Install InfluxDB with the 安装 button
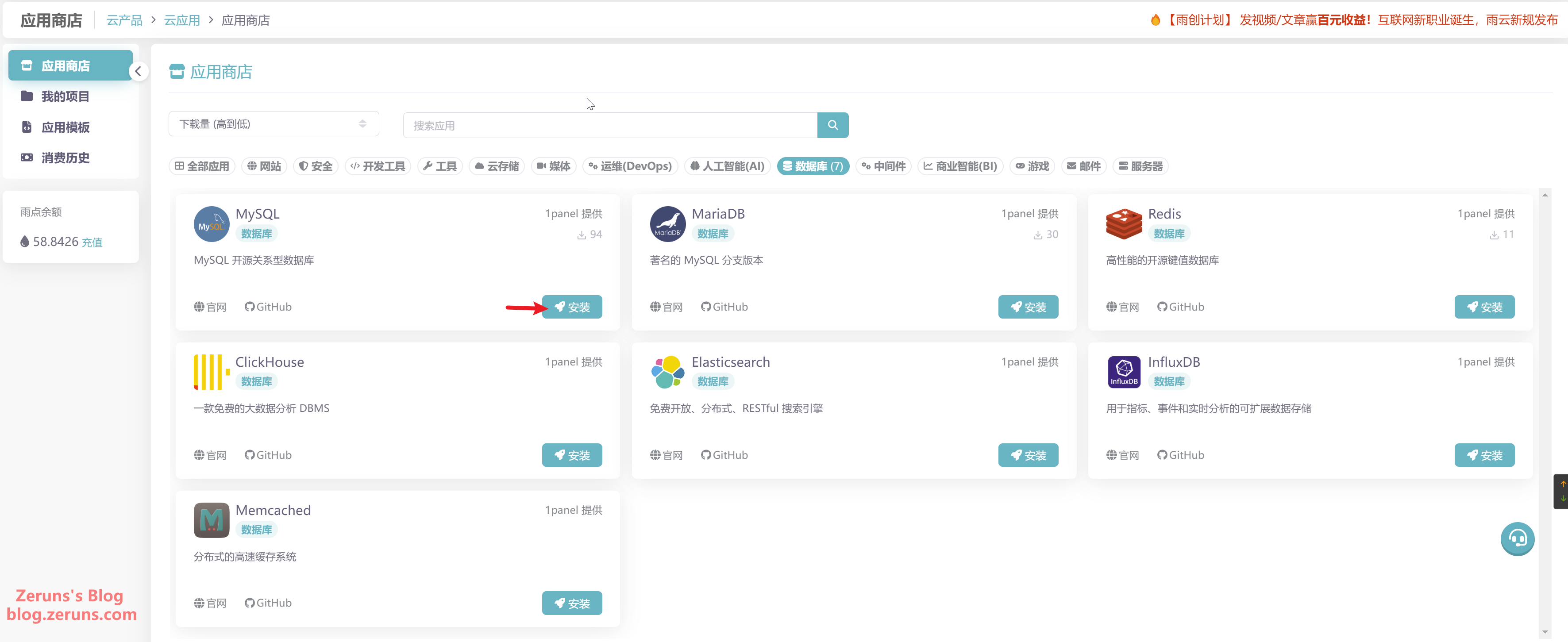Screen dimensions: 1568x642 1484,455
